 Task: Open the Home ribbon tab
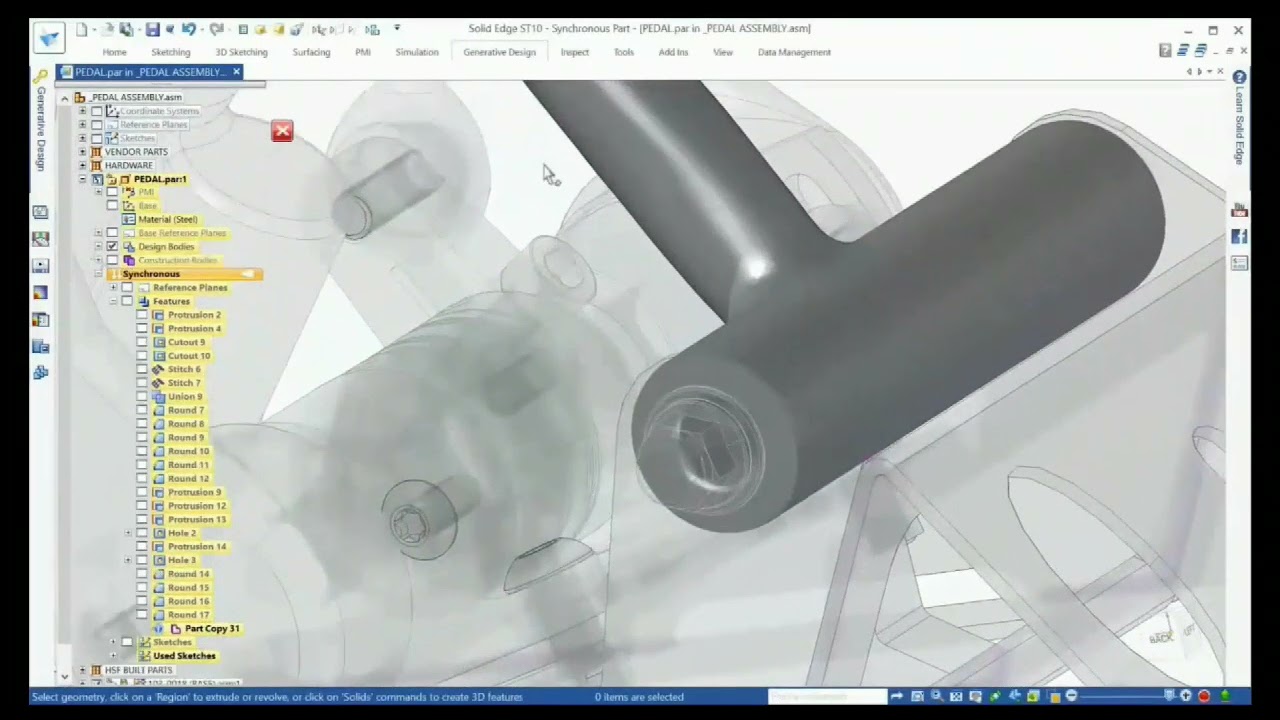(x=114, y=52)
